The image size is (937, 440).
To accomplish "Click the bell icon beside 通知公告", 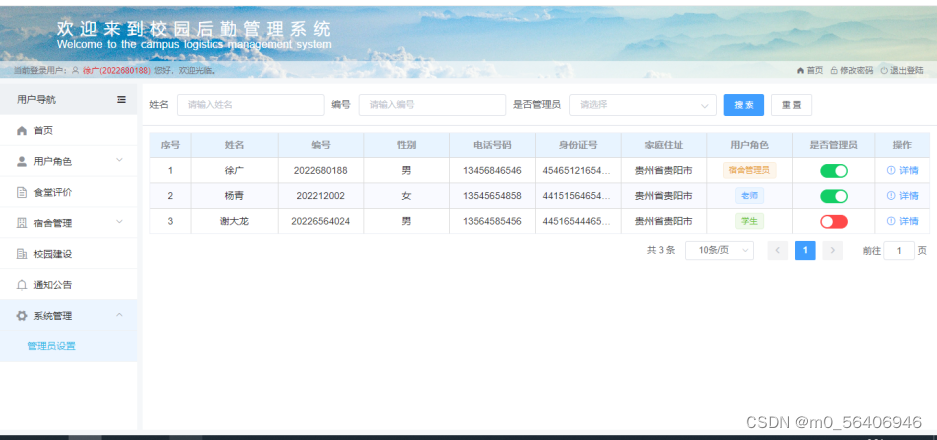I will coord(22,285).
